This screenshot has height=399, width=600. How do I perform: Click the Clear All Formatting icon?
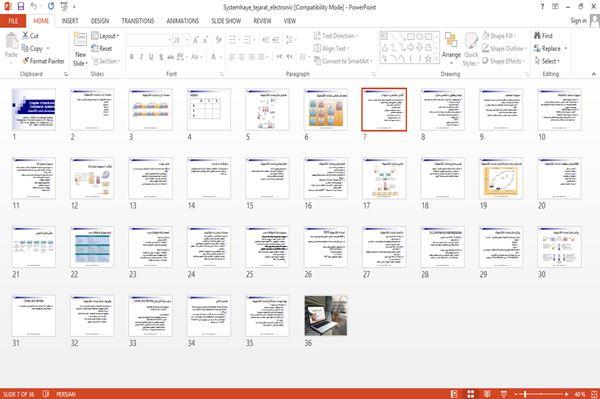(218, 40)
